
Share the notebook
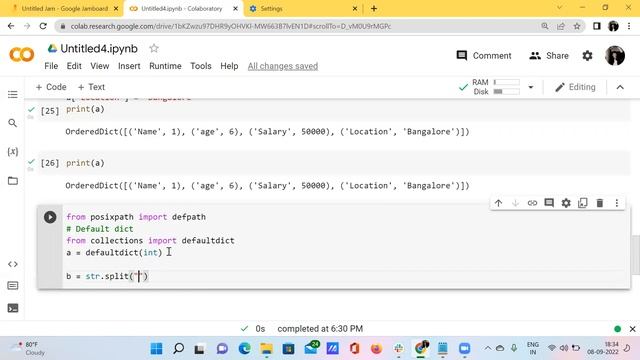(x=549, y=56)
